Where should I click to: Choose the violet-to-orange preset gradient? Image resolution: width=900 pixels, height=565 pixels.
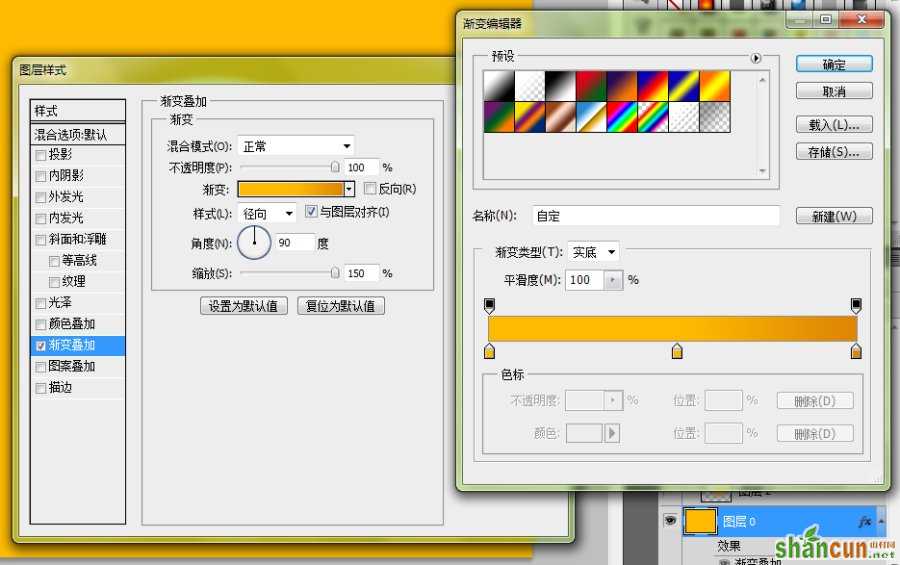(622, 86)
